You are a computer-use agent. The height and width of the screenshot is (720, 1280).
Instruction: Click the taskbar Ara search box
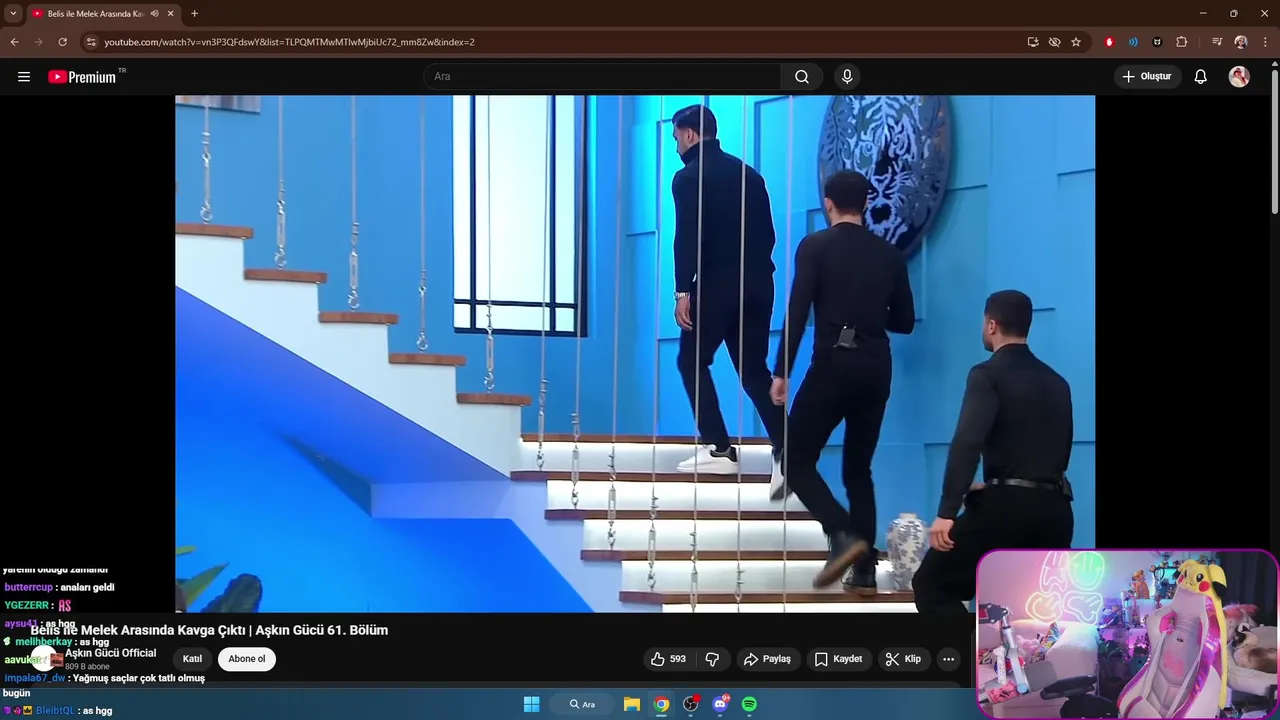[583, 704]
